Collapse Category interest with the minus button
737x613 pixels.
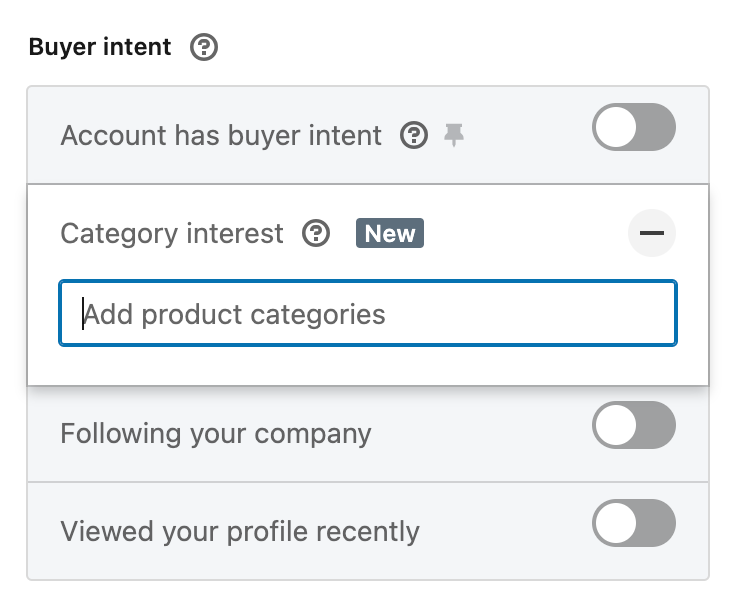tap(651, 233)
